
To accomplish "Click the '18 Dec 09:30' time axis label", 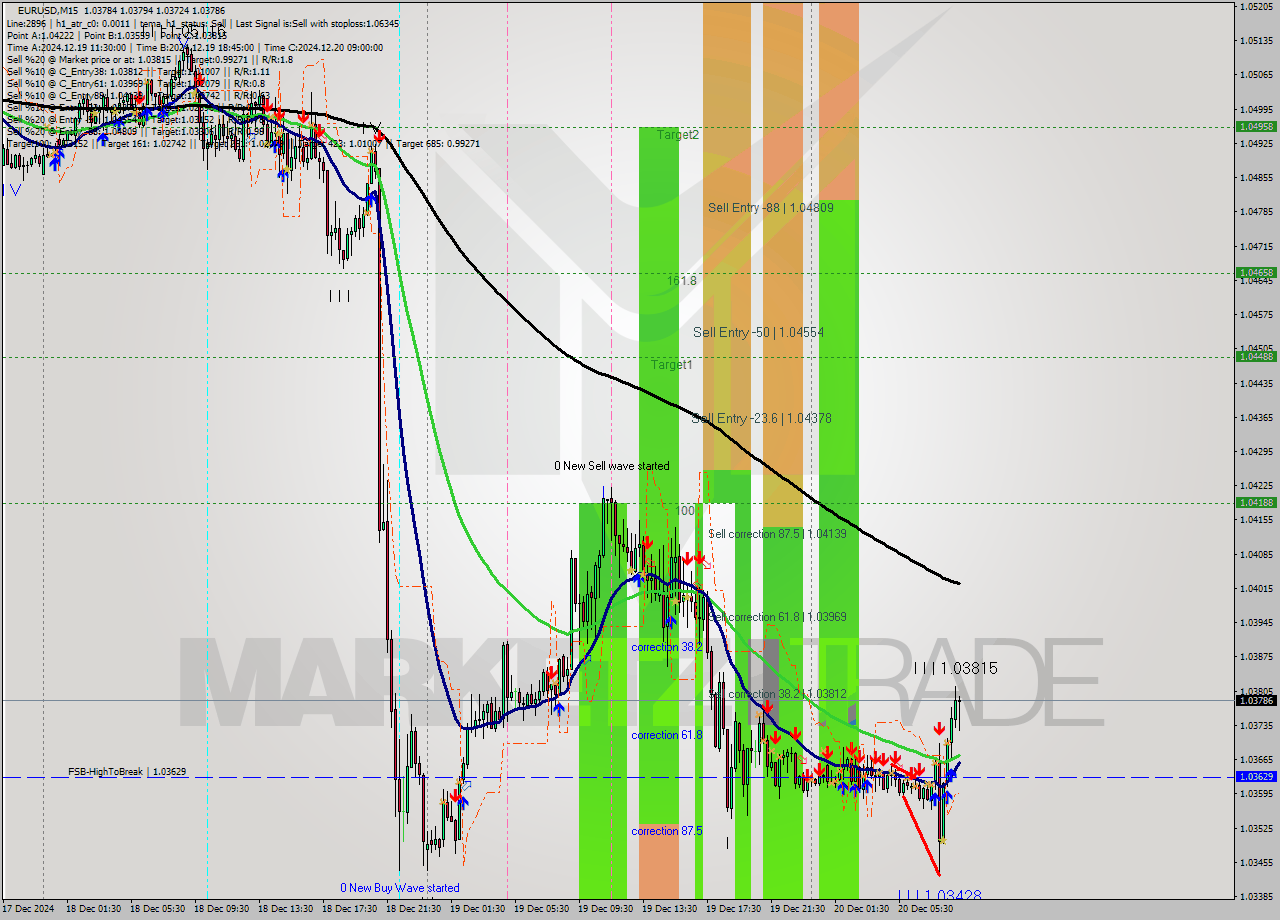I will (x=221, y=909).
